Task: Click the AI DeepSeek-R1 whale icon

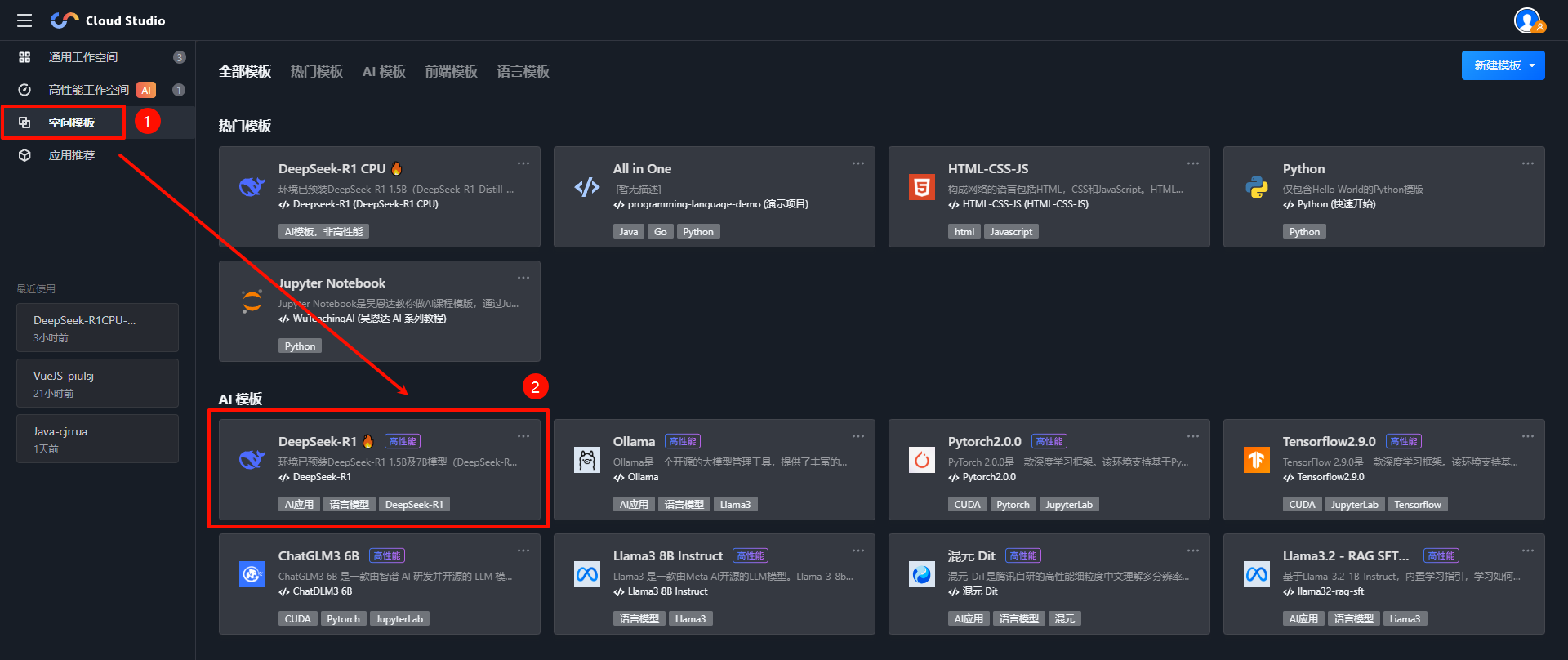Action: [252, 460]
